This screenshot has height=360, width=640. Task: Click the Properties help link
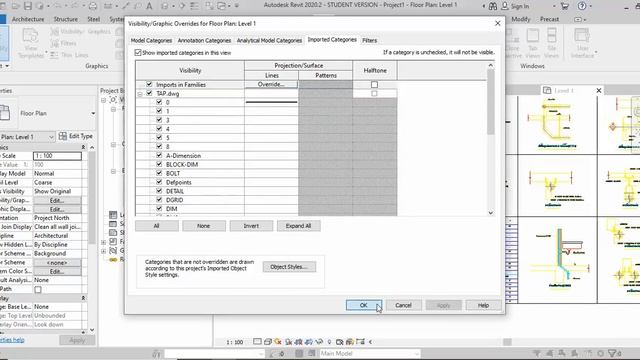pos(12,340)
